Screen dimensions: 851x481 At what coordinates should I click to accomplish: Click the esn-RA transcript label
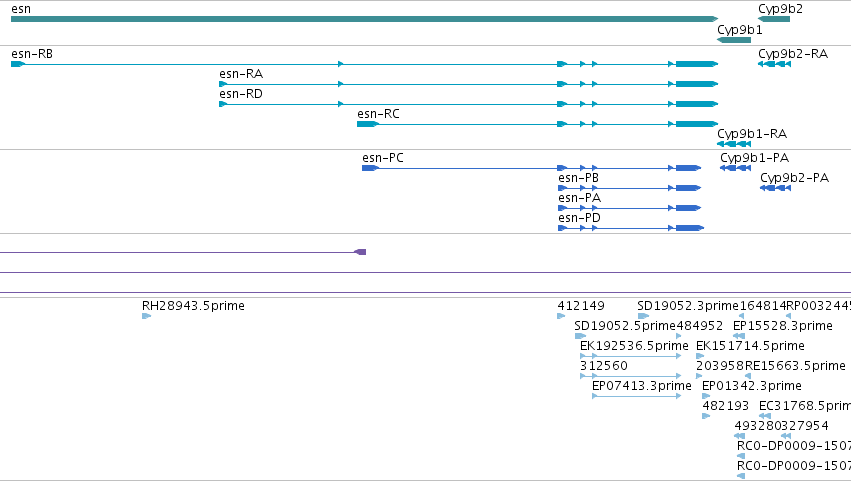tap(241, 74)
